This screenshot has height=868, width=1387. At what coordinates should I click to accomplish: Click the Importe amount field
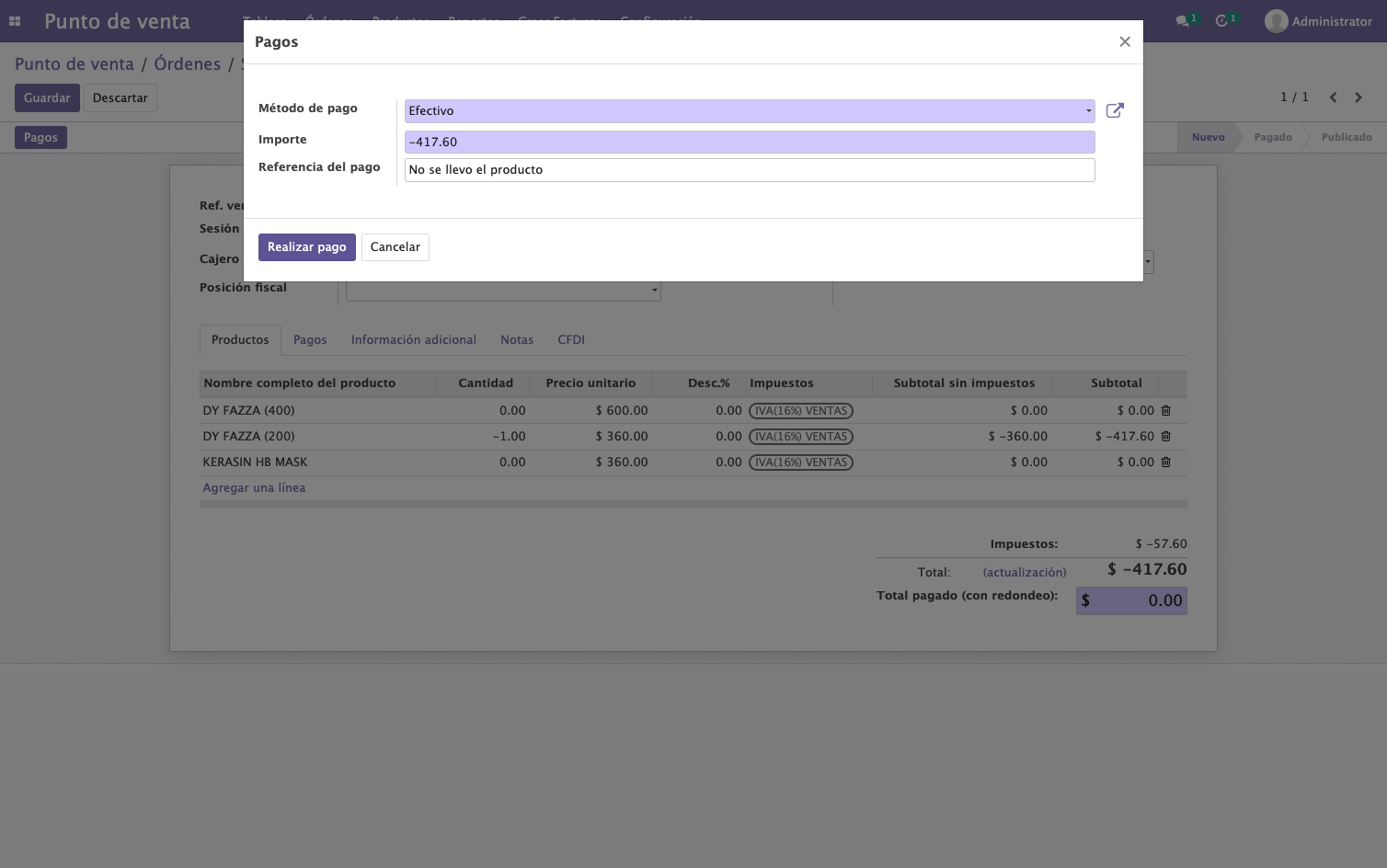point(750,143)
